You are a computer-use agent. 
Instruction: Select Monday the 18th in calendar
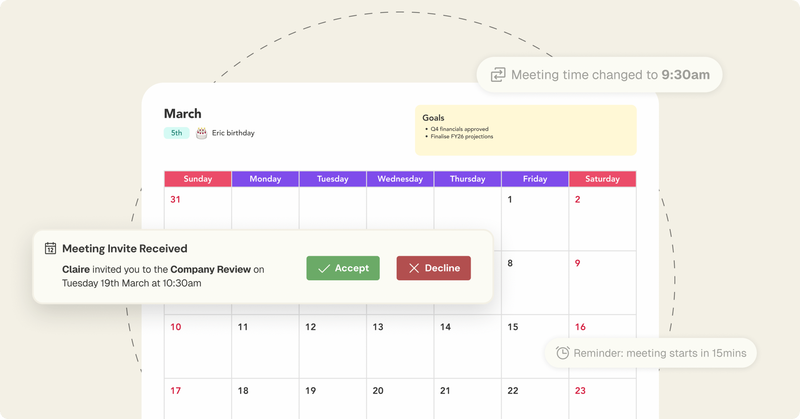point(265,399)
